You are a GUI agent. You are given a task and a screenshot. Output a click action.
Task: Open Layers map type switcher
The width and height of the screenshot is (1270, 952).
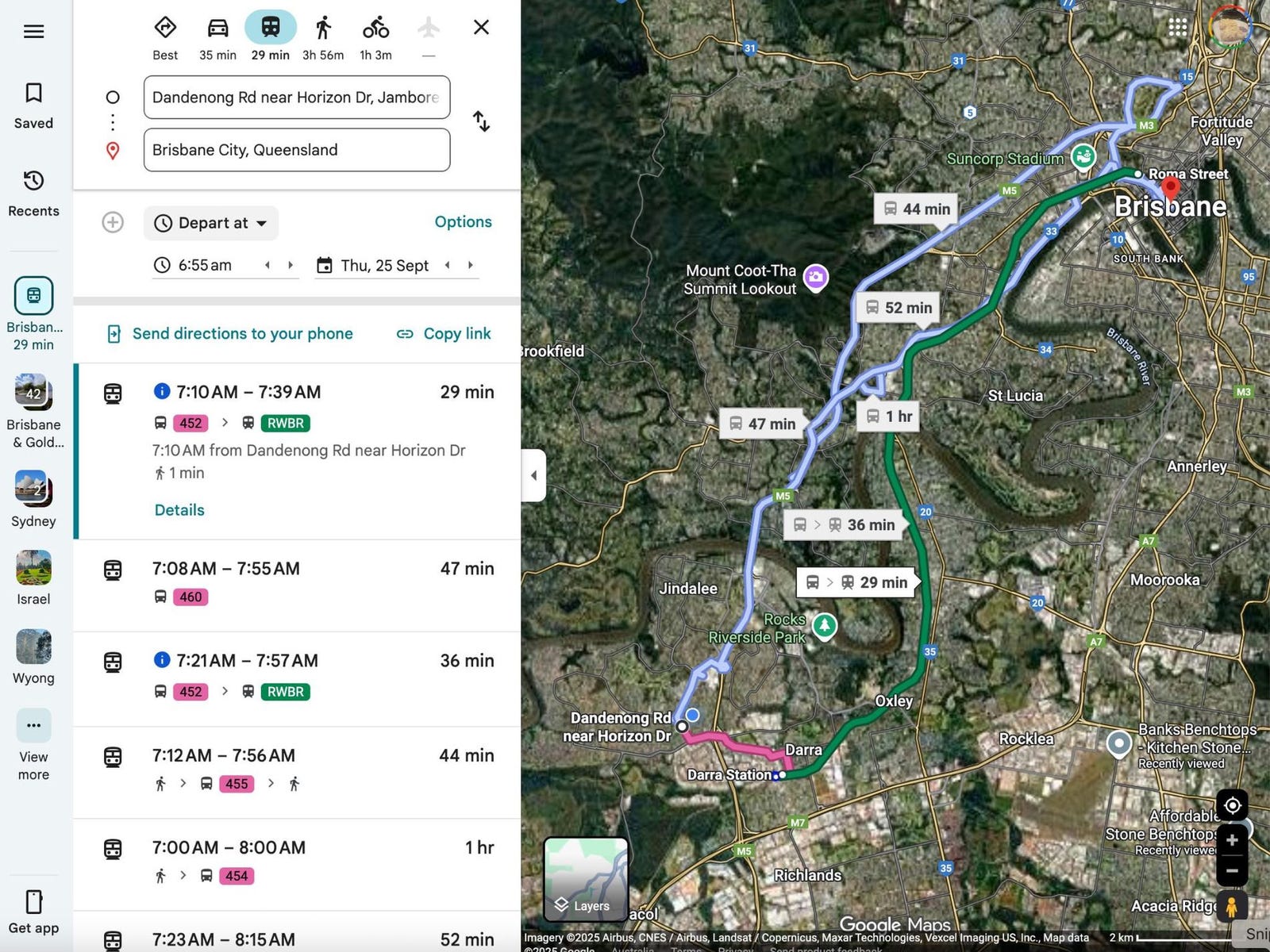click(x=586, y=879)
